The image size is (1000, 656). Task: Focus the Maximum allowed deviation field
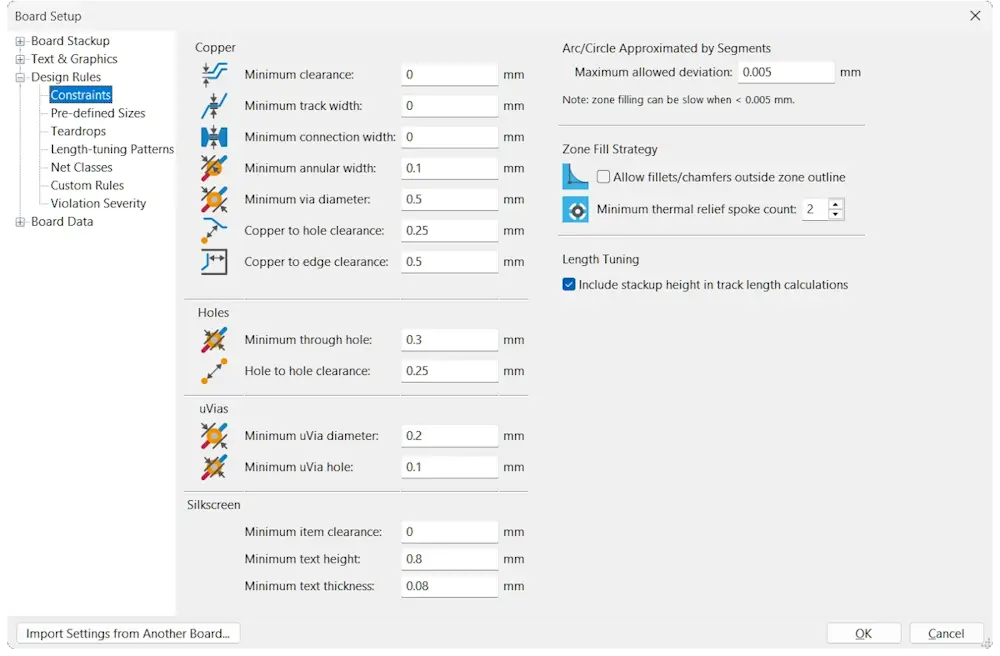tap(786, 72)
